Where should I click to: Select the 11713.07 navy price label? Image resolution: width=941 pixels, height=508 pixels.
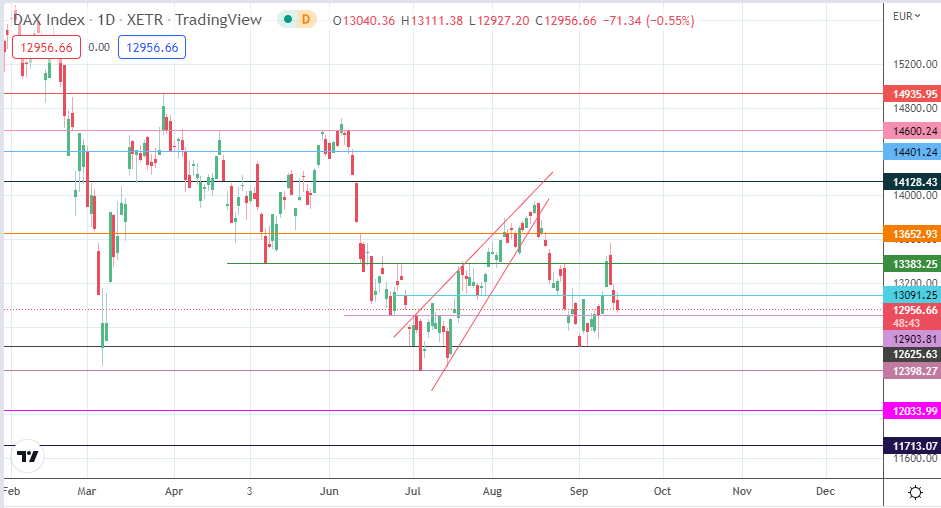click(x=912, y=446)
